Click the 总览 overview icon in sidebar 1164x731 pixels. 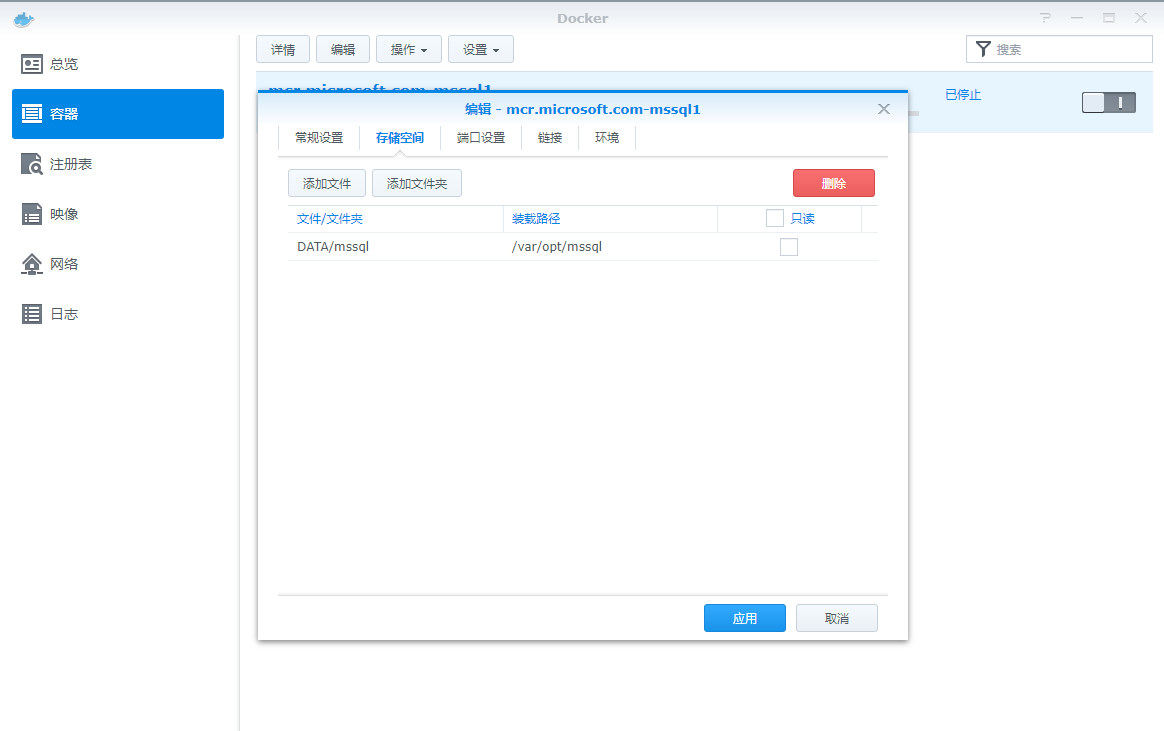(x=32, y=64)
